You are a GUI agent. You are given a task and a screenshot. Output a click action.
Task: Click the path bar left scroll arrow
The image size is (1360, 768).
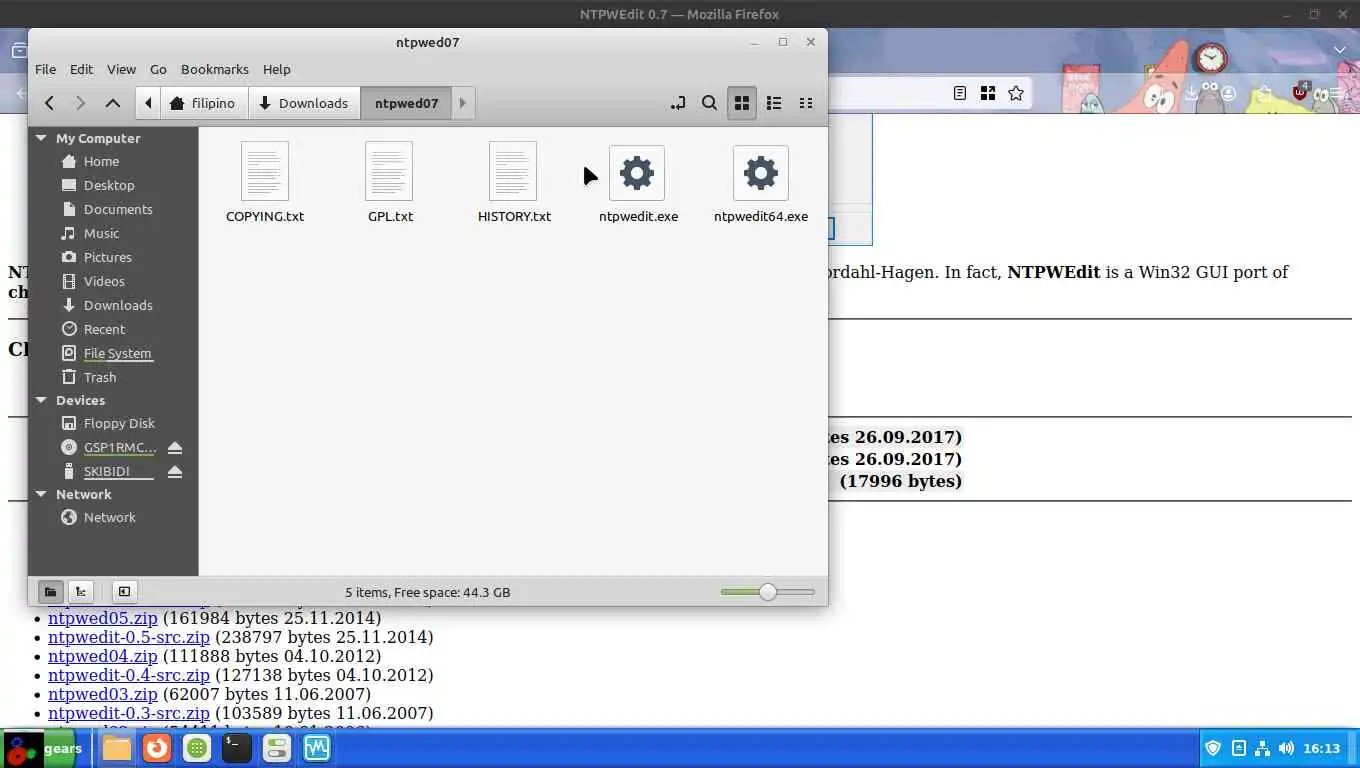pyautogui.click(x=148, y=103)
